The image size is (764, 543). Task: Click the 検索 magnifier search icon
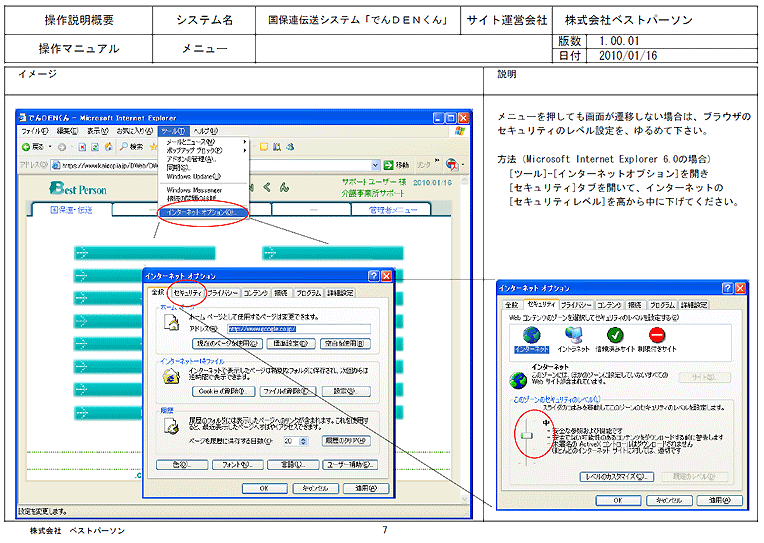[124, 146]
